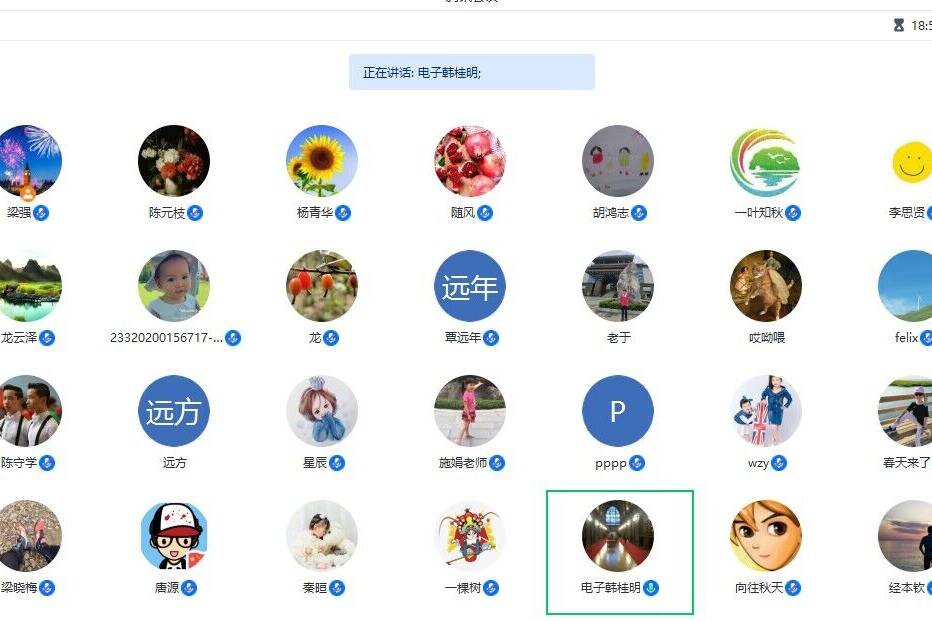
Task: Click the hourglass meeting timer icon
Action: point(899,25)
